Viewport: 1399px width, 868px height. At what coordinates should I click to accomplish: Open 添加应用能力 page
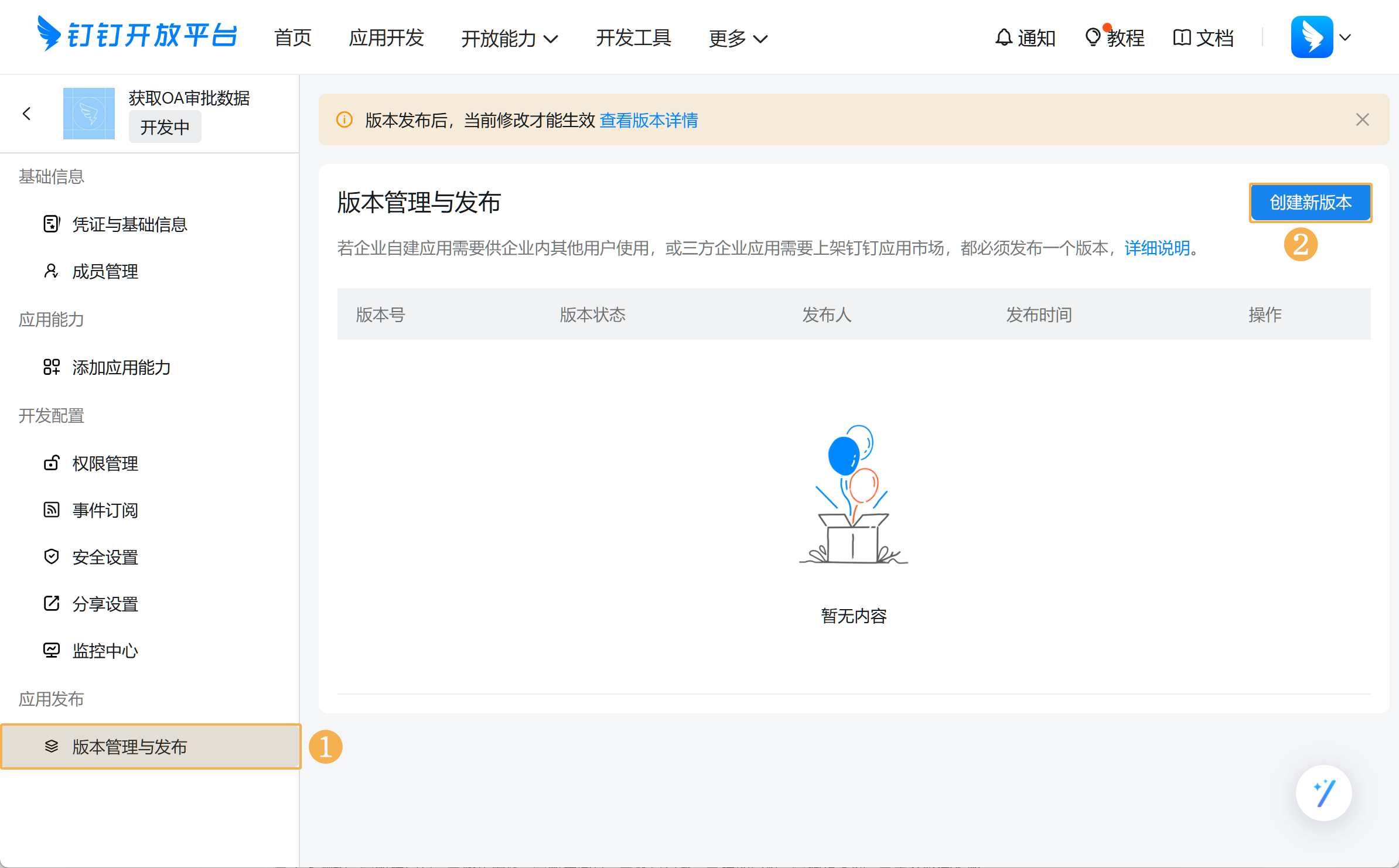121,367
